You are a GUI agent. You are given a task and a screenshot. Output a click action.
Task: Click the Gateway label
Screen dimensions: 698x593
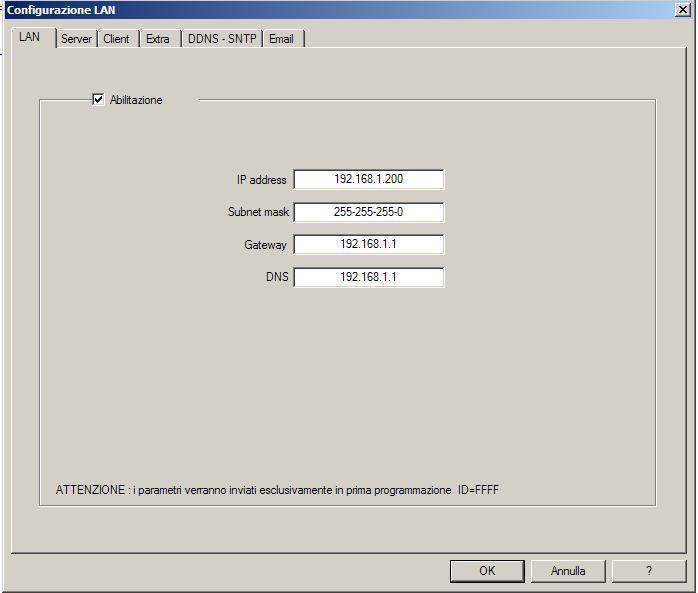pos(265,245)
